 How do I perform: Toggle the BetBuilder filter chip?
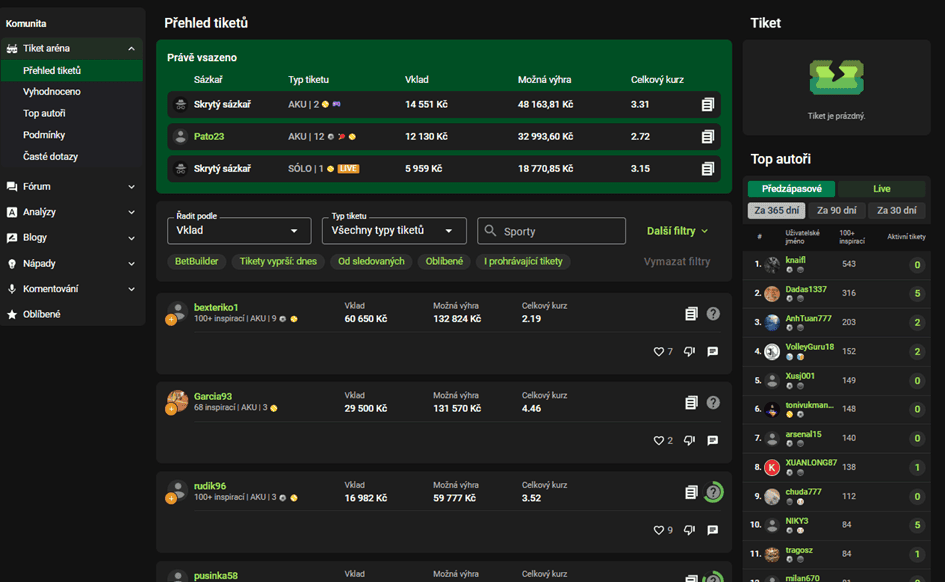coord(196,261)
